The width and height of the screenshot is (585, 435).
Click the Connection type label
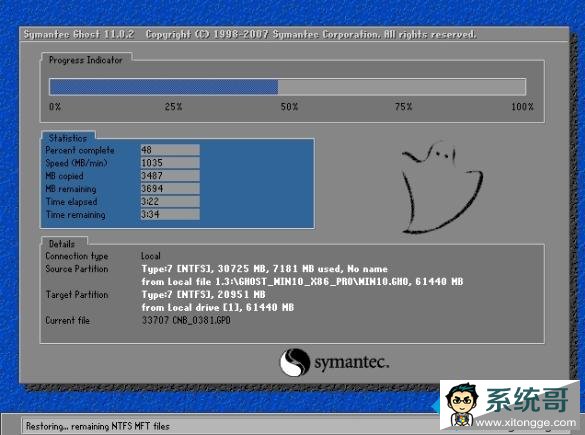77,256
